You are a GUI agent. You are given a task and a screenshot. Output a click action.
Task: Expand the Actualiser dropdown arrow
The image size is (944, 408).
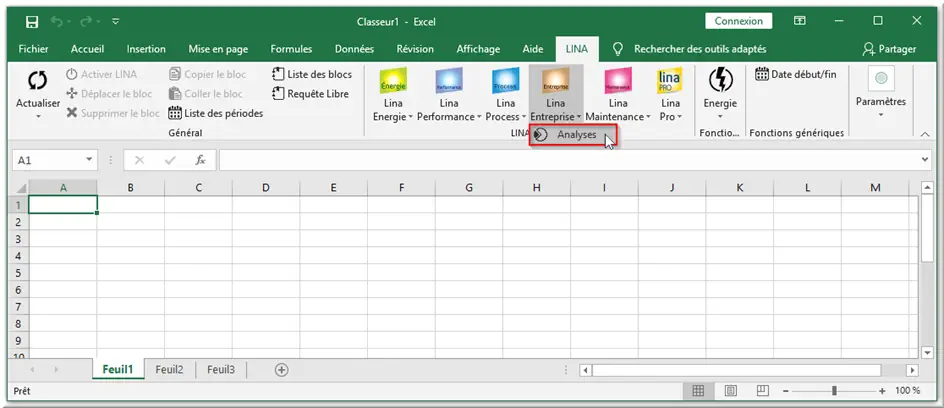(38, 116)
